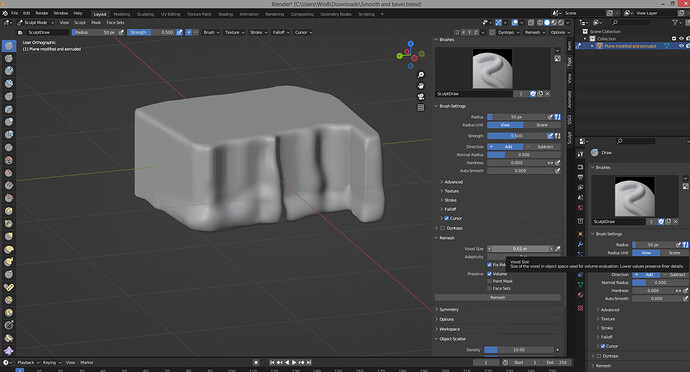This screenshot has width=690, height=372.
Task: Adjust the Density slider under Object Scatter
Action: point(519,350)
